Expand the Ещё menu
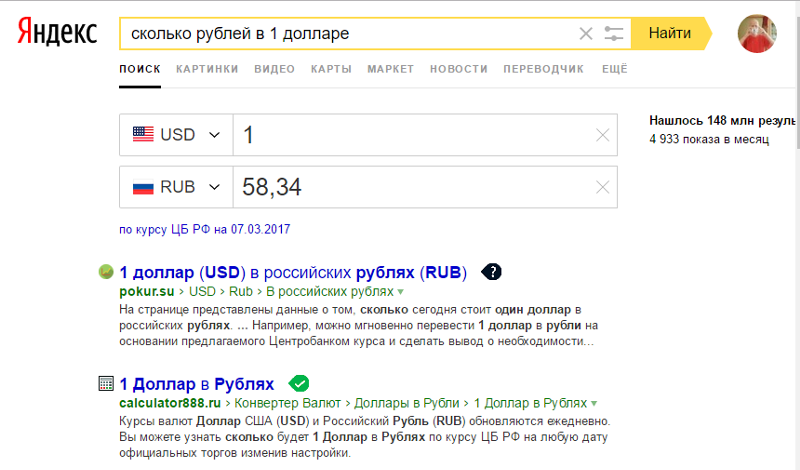Image resolution: width=800 pixels, height=470 pixels. click(x=614, y=69)
